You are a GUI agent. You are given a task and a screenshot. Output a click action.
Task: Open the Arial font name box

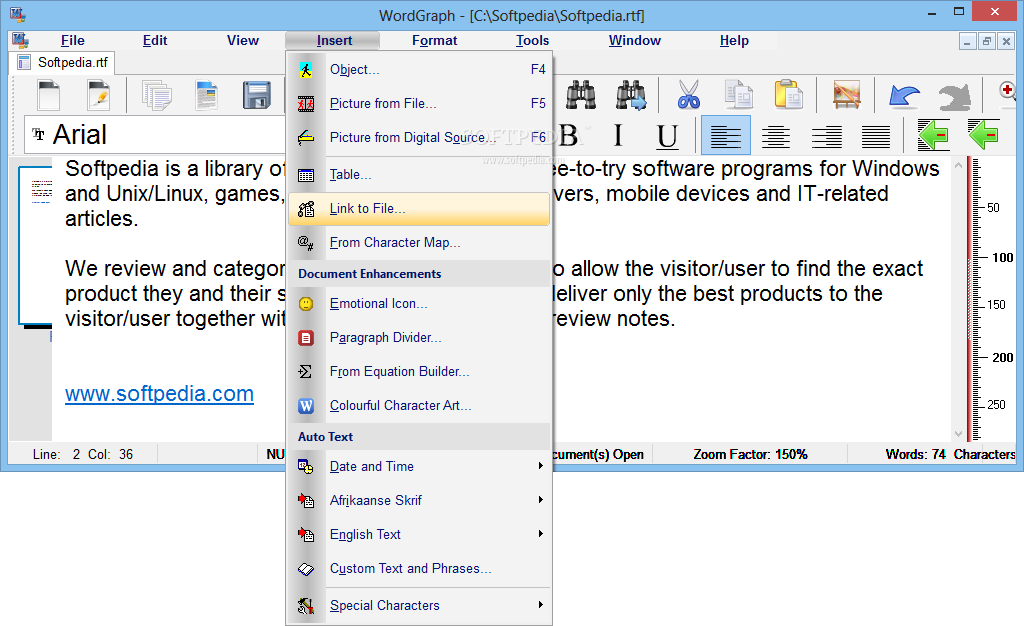point(155,135)
